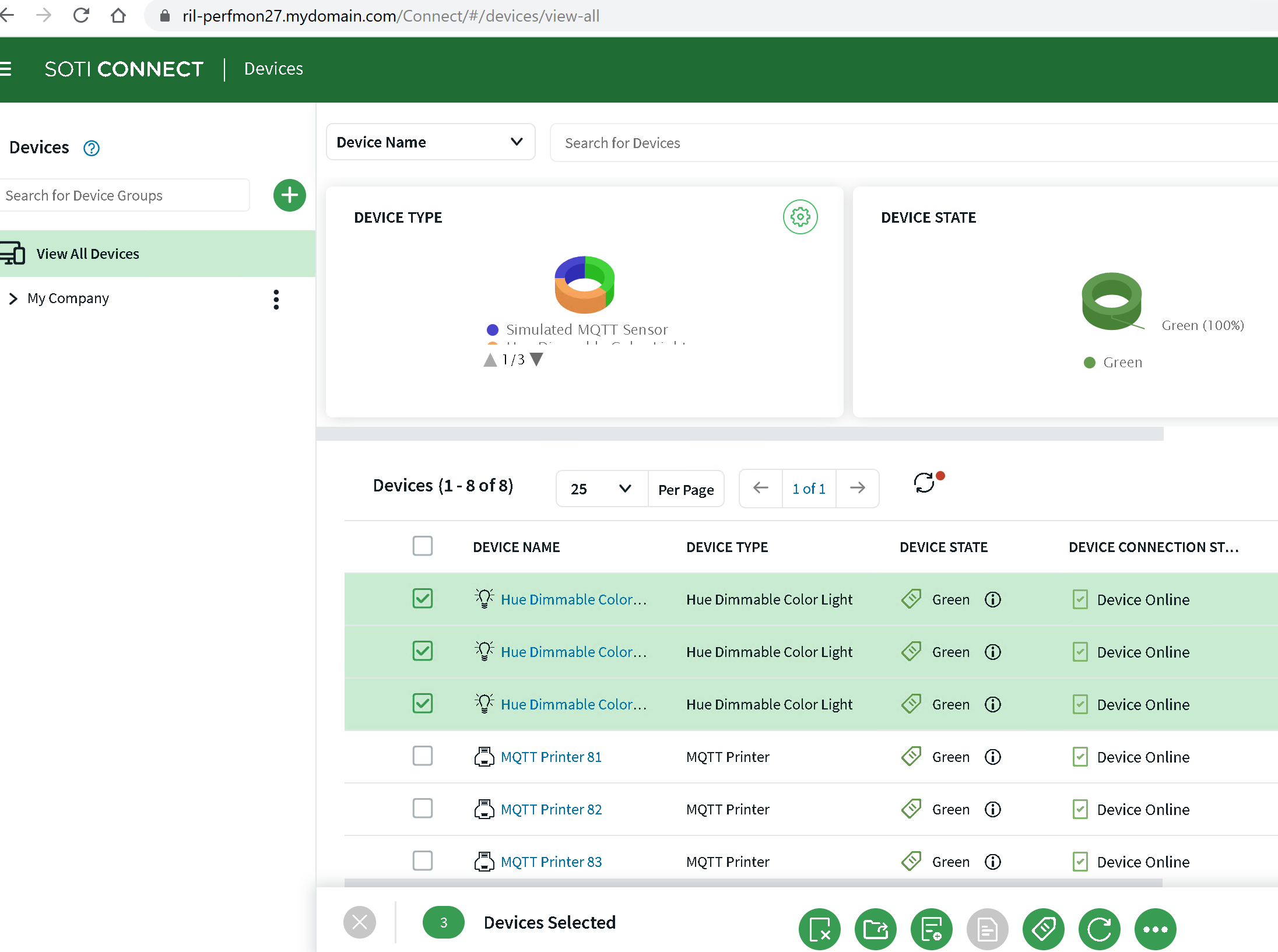Select View All Devices in the sidebar
Image resolution: width=1278 pixels, height=952 pixels.
(157, 254)
